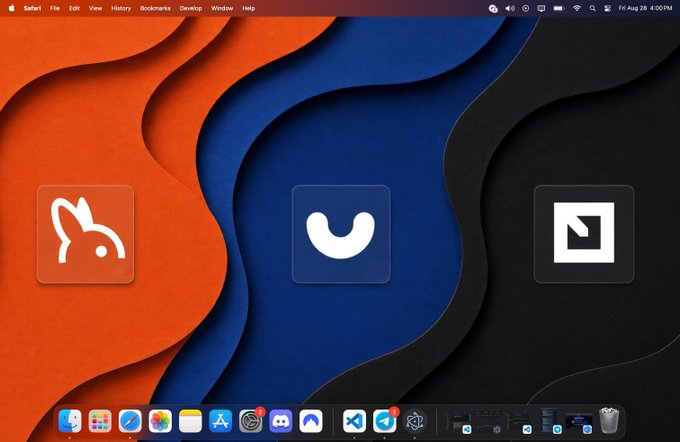Open the display mirroring menu bar icon

tap(541, 8)
